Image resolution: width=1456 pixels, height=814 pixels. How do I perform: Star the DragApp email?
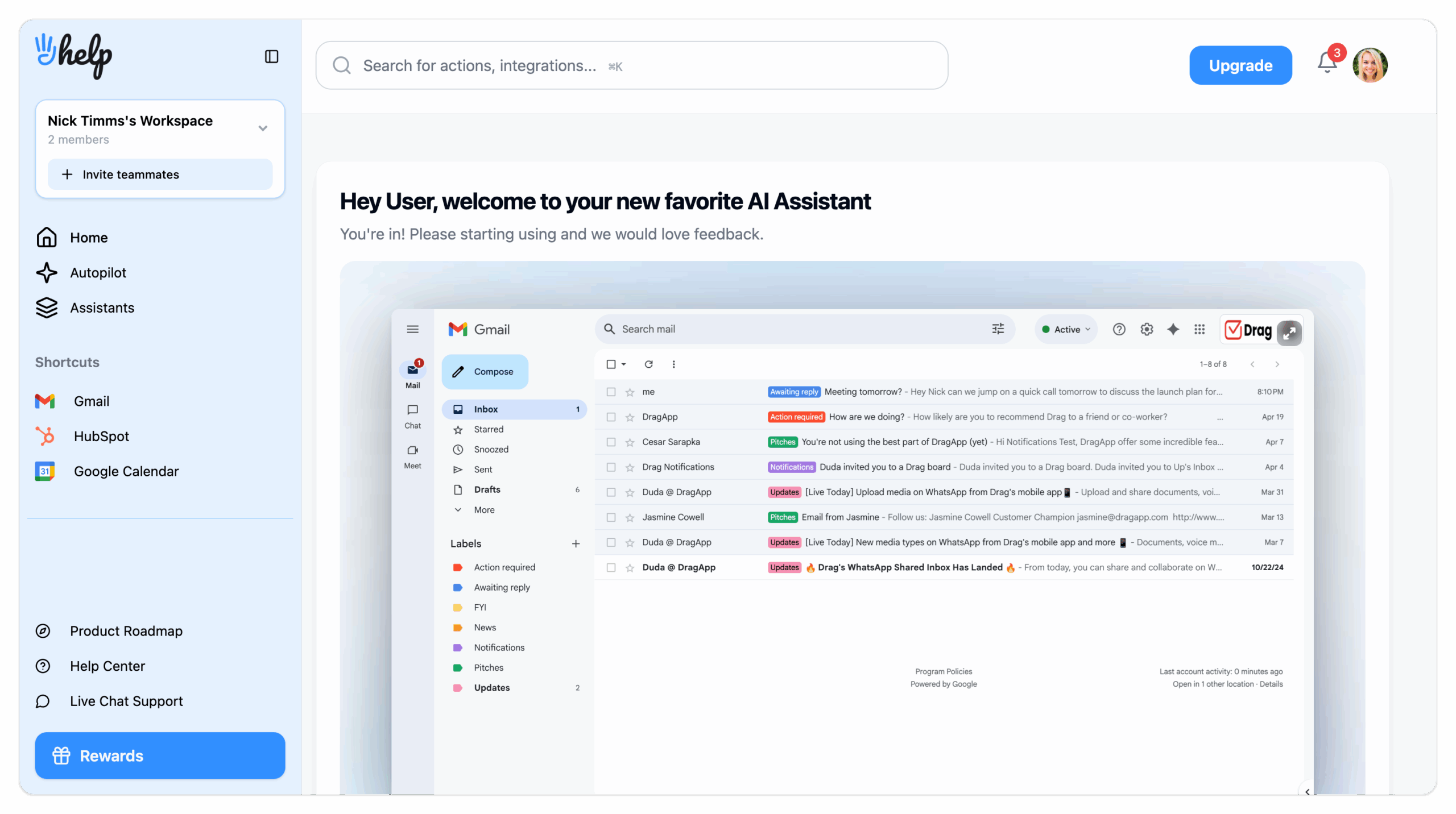(630, 417)
